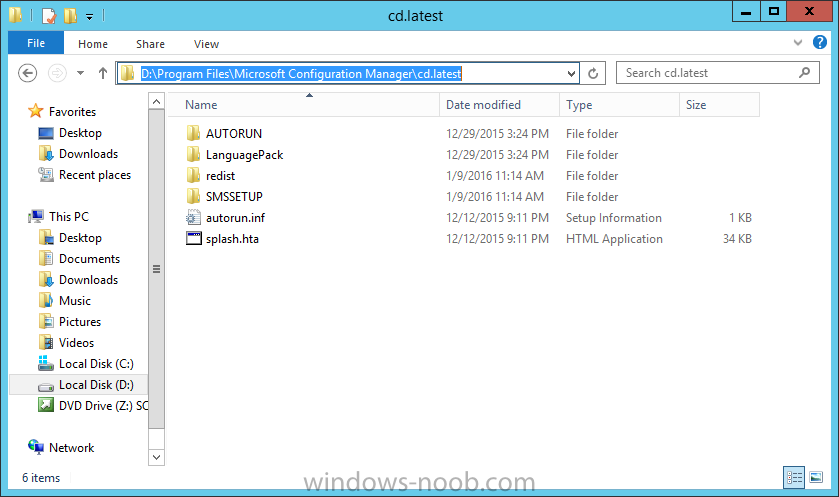This screenshot has width=839, height=497.
Task: Switch to the View ribbon tab
Action: pos(206,44)
